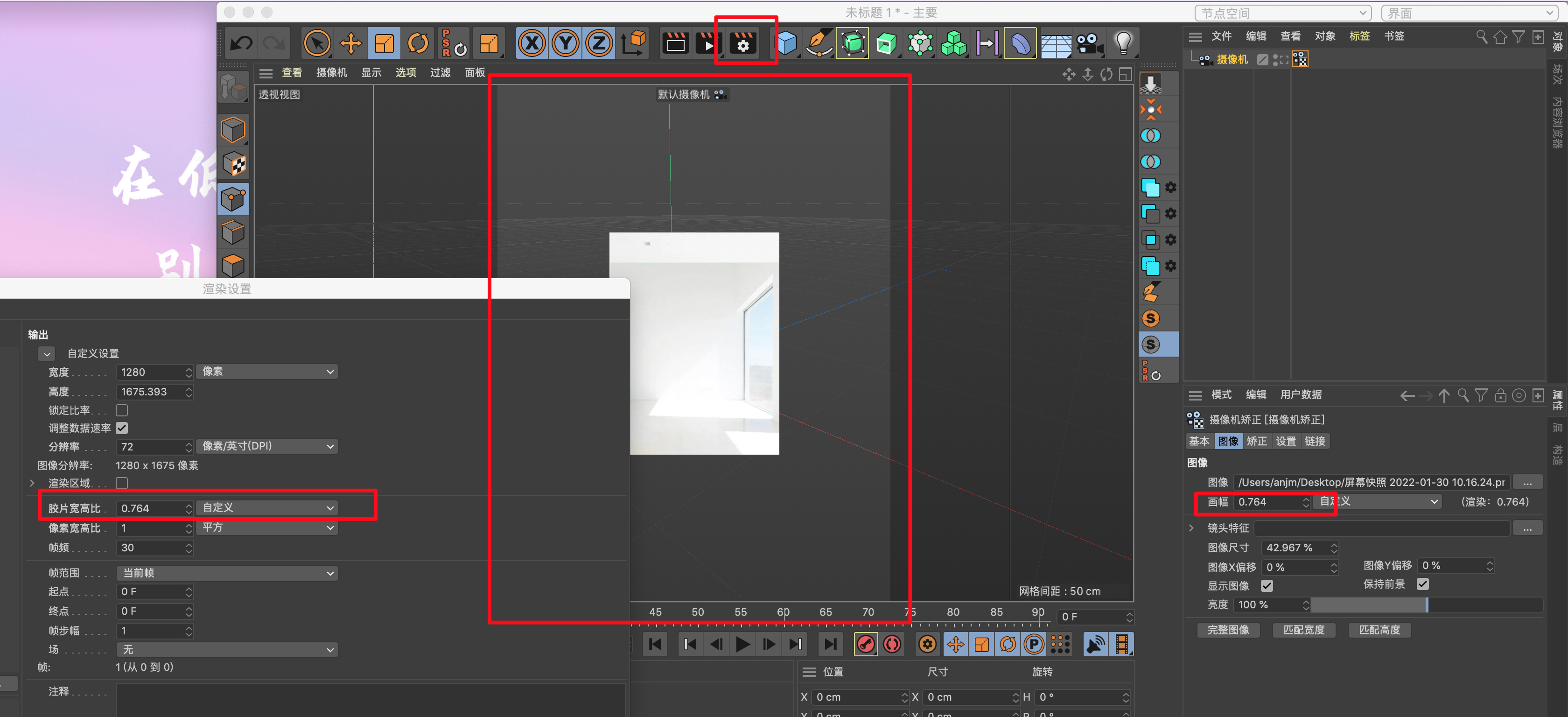Toggle the Keep Foreground checkbox
1568x717 pixels.
[x=1422, y=584]
